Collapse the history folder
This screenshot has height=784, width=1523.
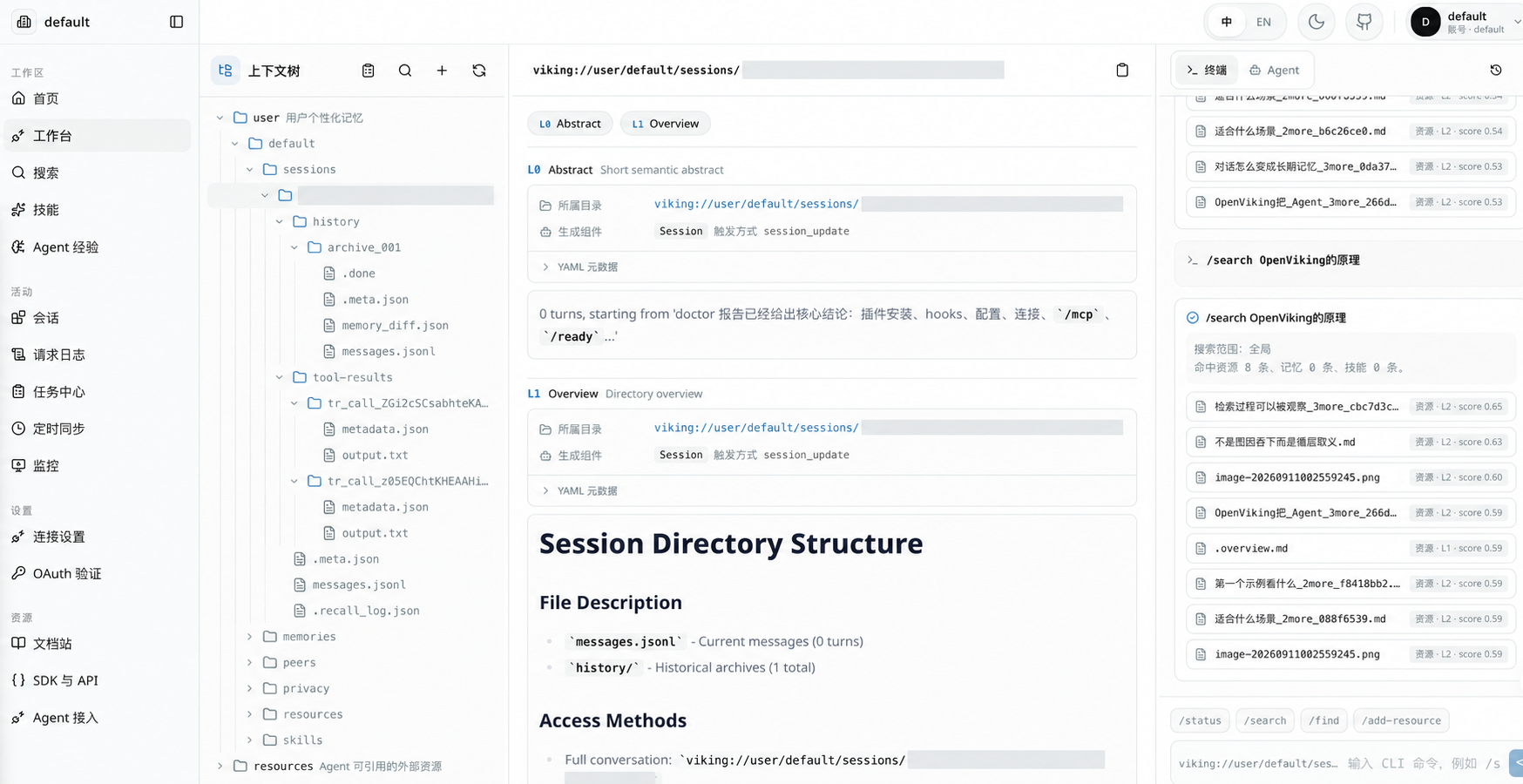tap(280, 221)
